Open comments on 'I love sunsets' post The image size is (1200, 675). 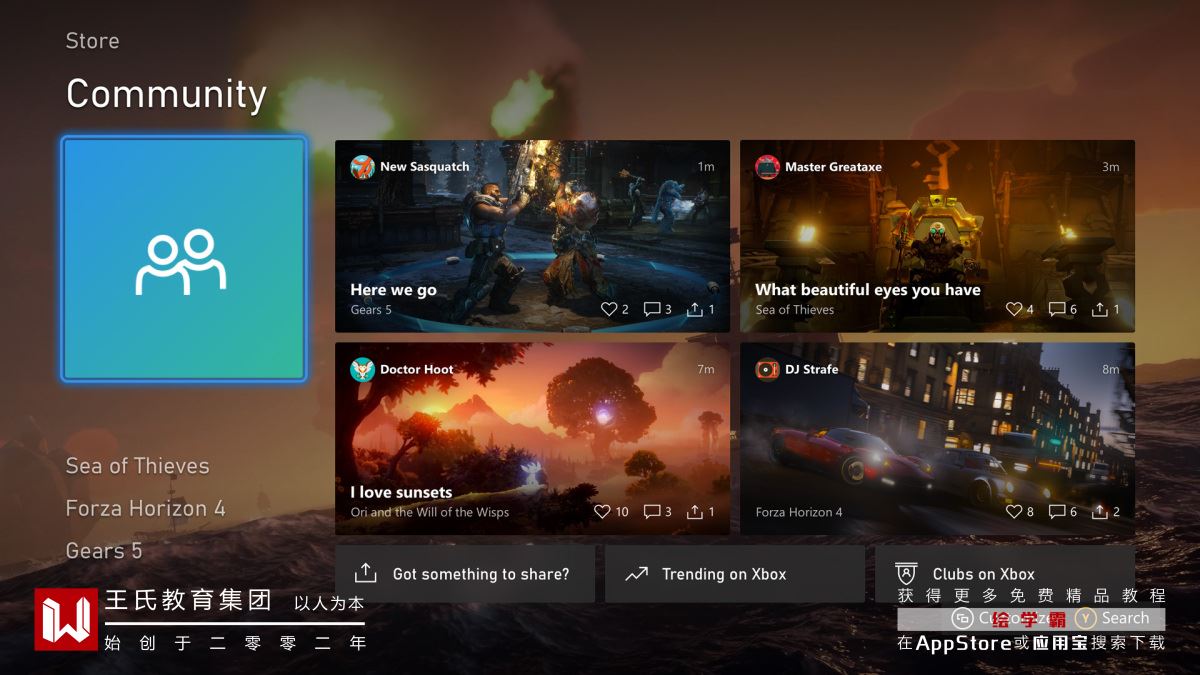point(651,511)
